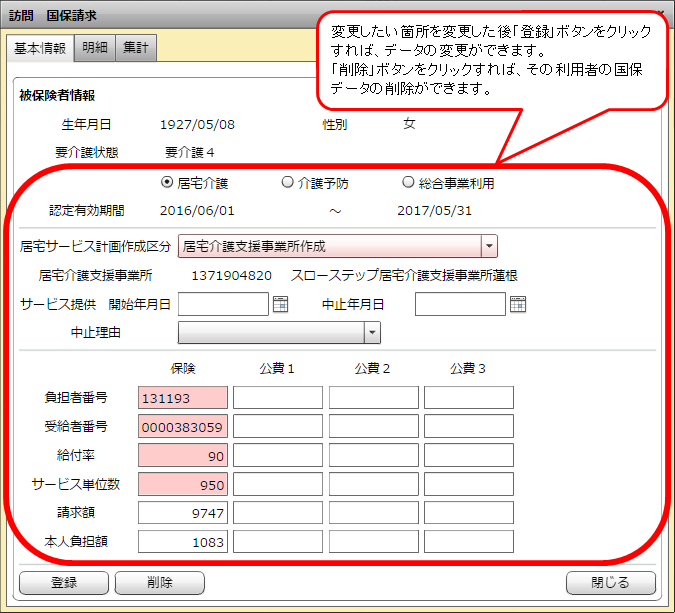Focus the 保険 受給者番号 field
675x613 pixels.
(x=183, y=427)
